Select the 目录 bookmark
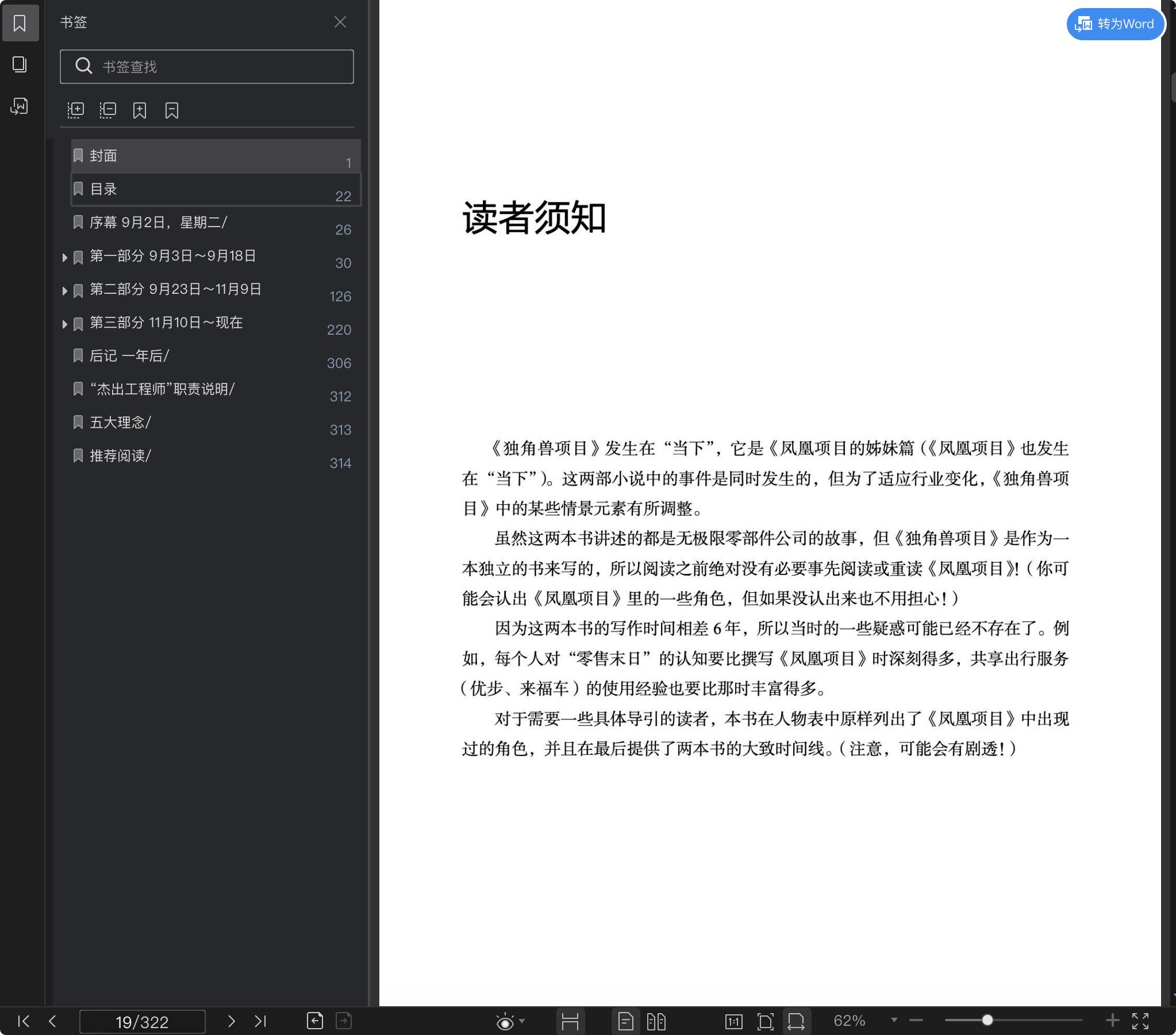The image size is (1176, 1035). click(x=216, y=189)
